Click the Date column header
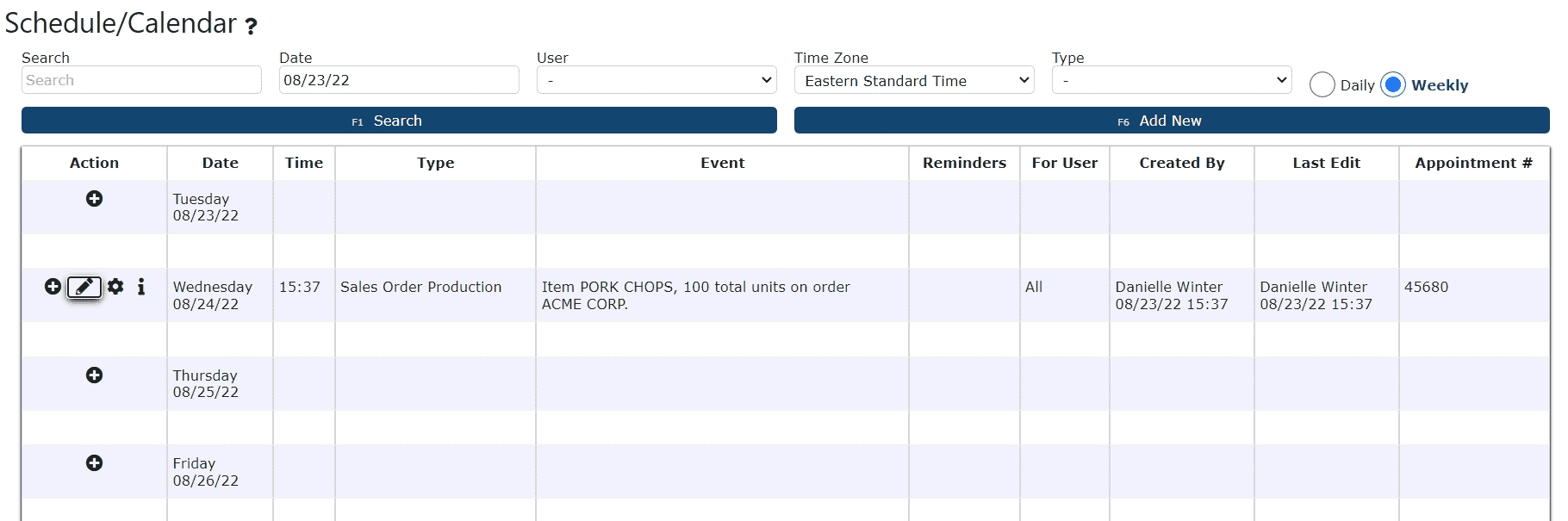 click(x=221, y=163)
